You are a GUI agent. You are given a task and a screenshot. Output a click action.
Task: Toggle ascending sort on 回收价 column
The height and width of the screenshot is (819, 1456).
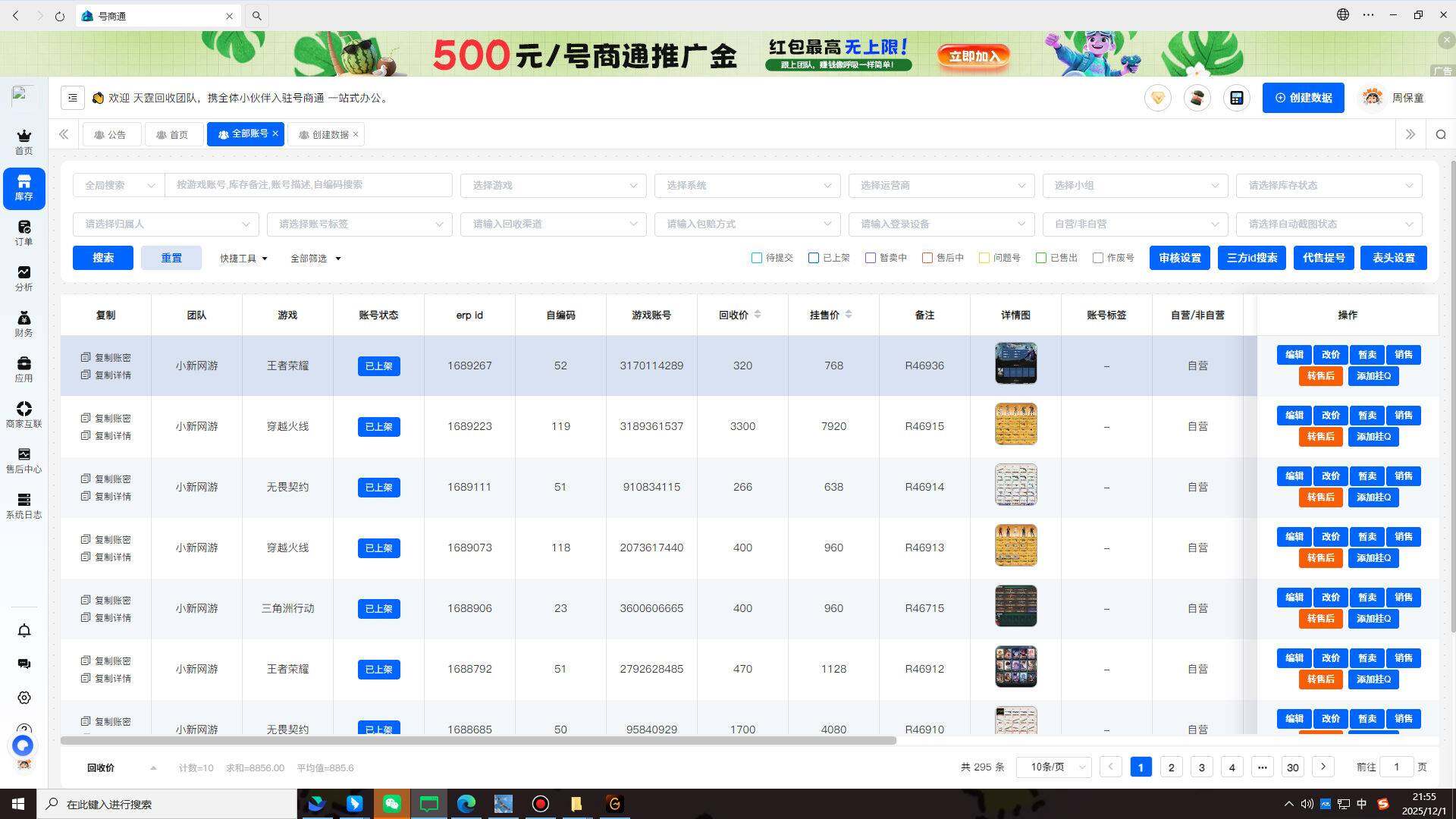click(x=757, y=311)
